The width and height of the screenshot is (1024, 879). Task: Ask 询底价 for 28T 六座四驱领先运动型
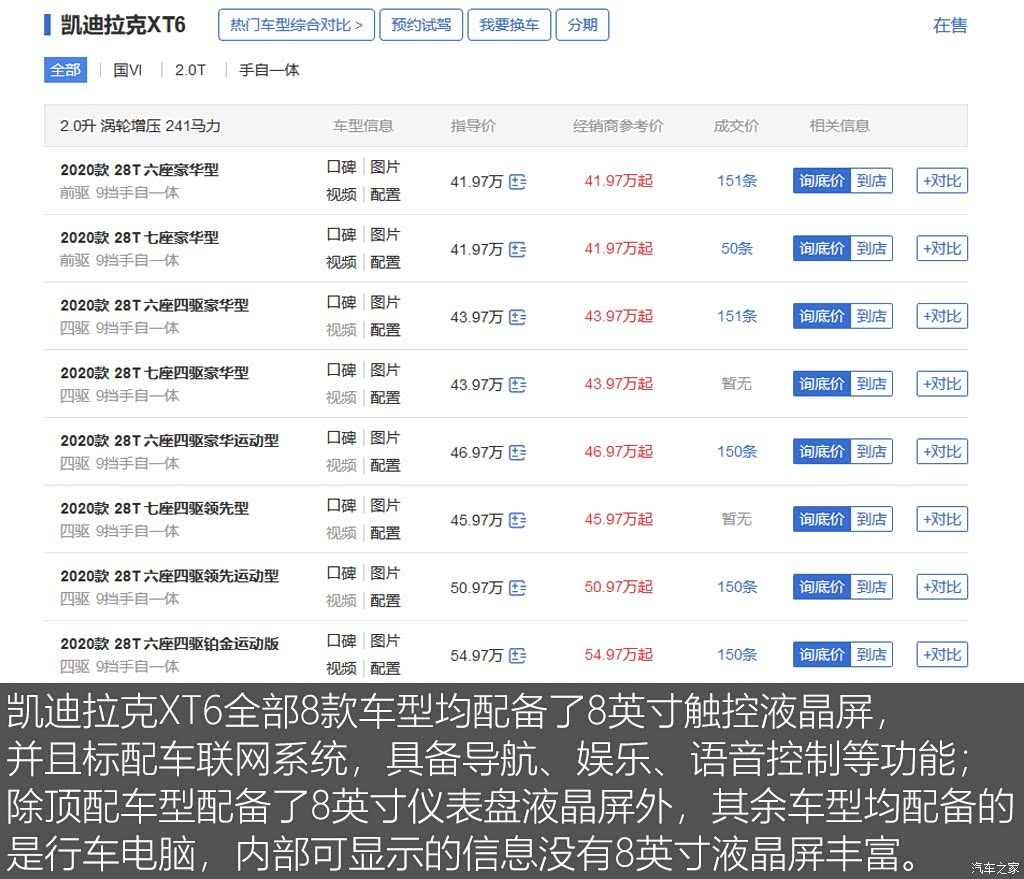822,587
